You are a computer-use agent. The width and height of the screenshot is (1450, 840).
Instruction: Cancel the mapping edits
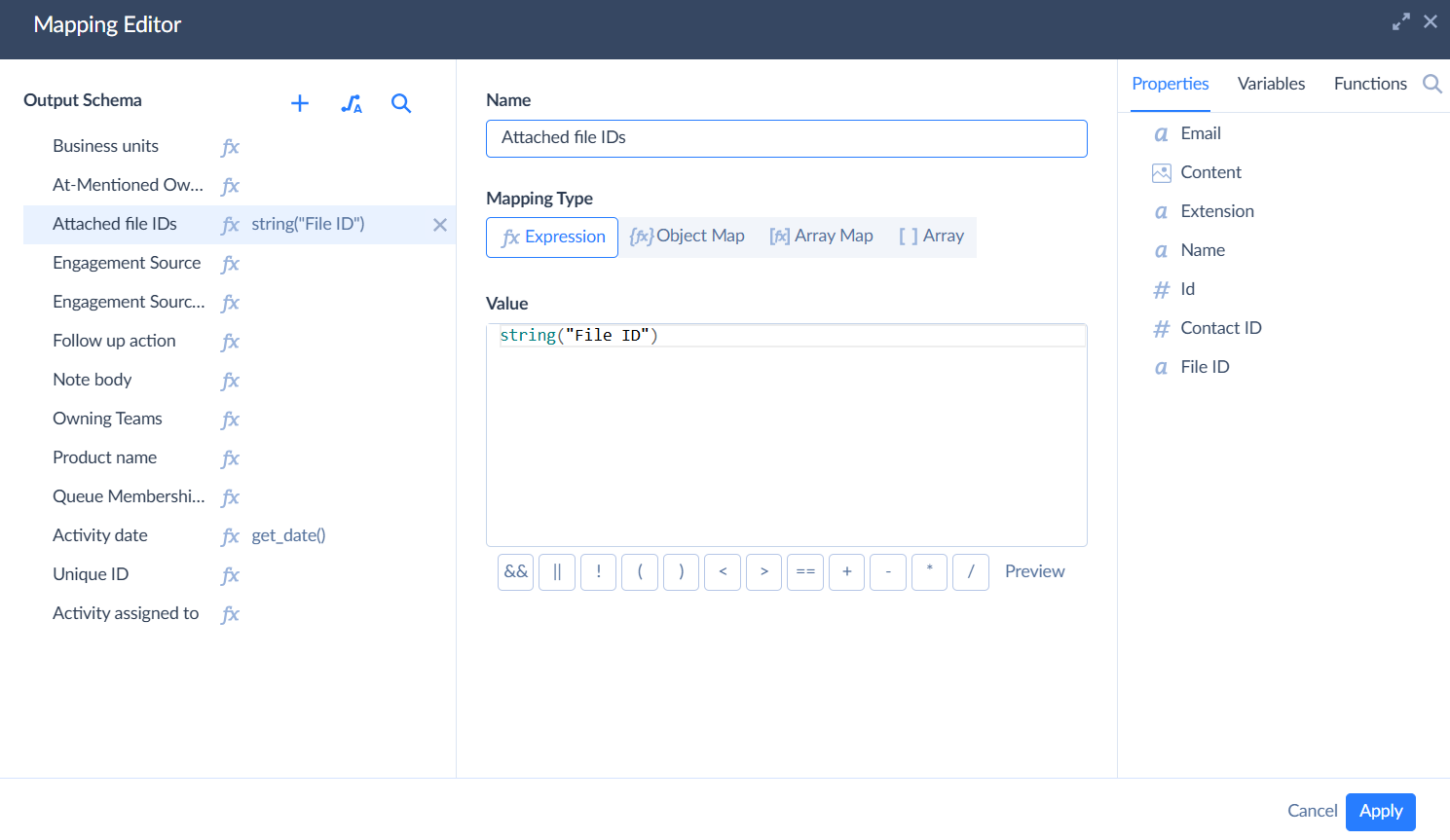1312,811
